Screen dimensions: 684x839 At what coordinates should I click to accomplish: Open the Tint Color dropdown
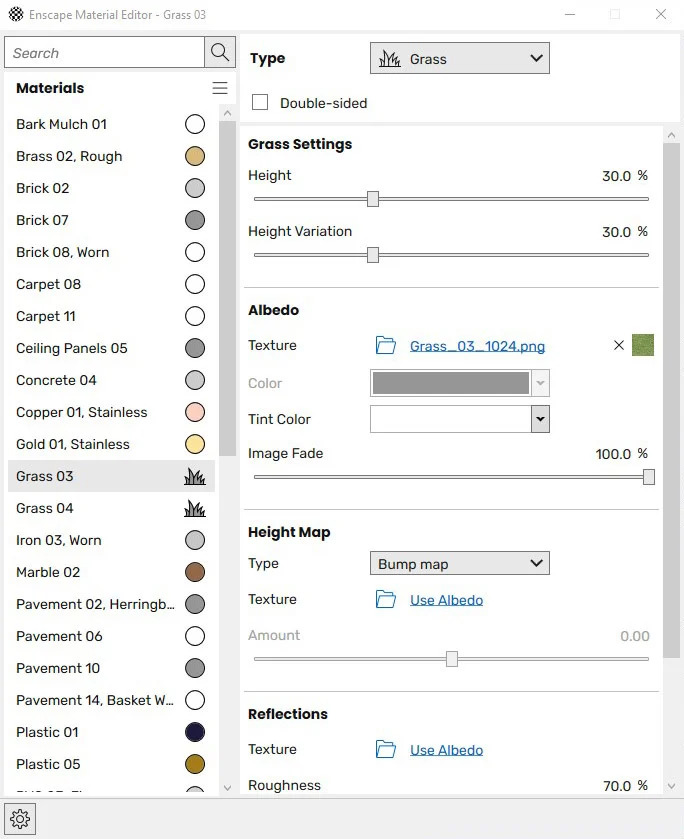tap(540, 419)
